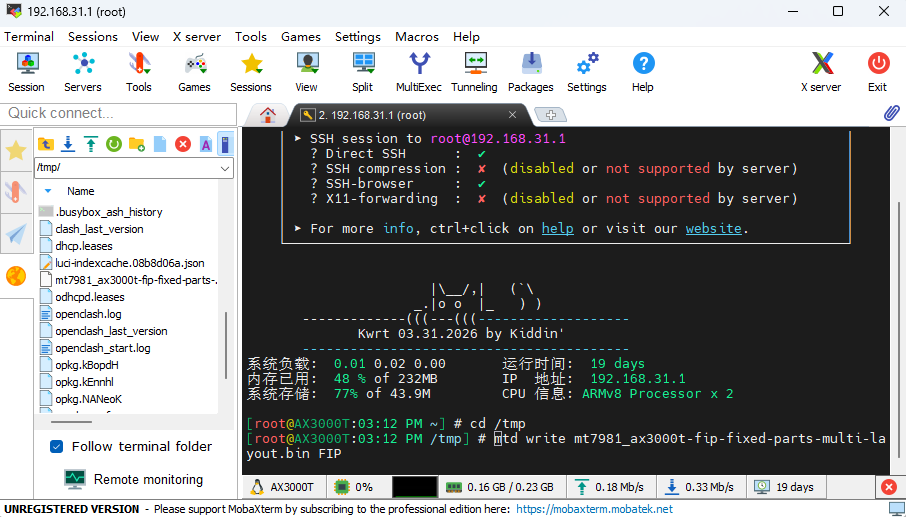Create new file in SFTP panel
Viewport: 906px width, 517px height.
(160, 144)
